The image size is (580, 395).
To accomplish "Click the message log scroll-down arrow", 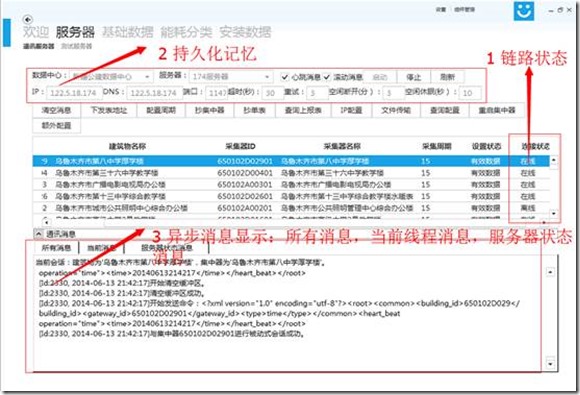I will [x=550, y=364].
